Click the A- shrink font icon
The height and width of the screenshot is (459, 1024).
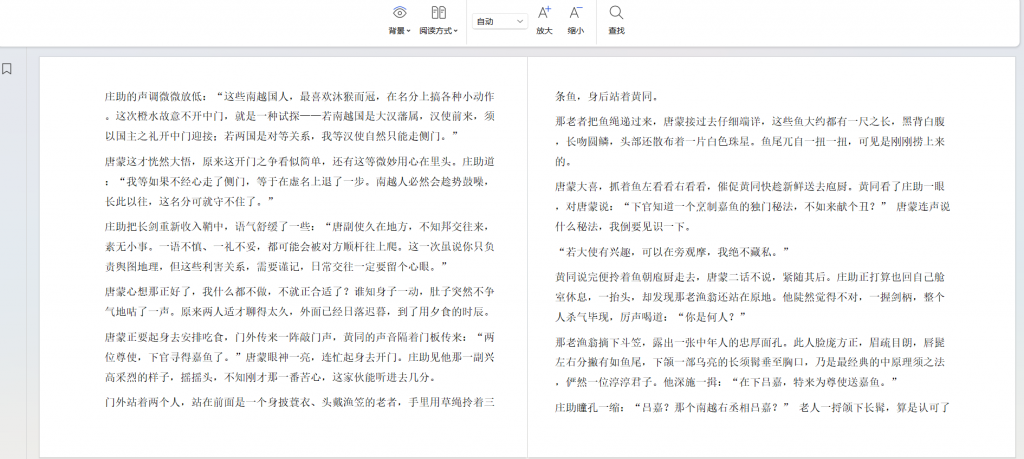(575, 13)
